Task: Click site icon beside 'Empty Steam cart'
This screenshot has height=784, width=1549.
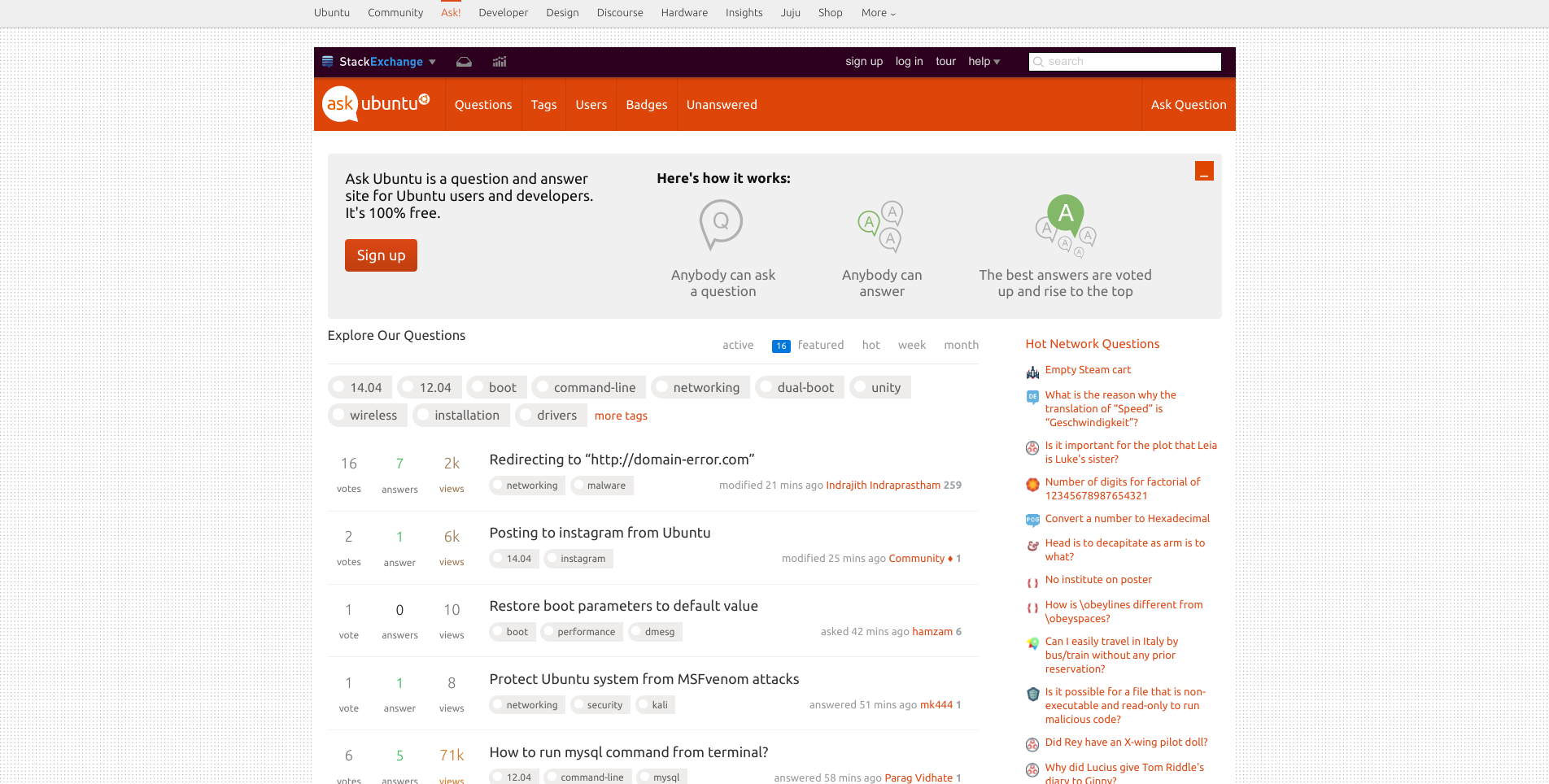Action: pos(1032,372)
